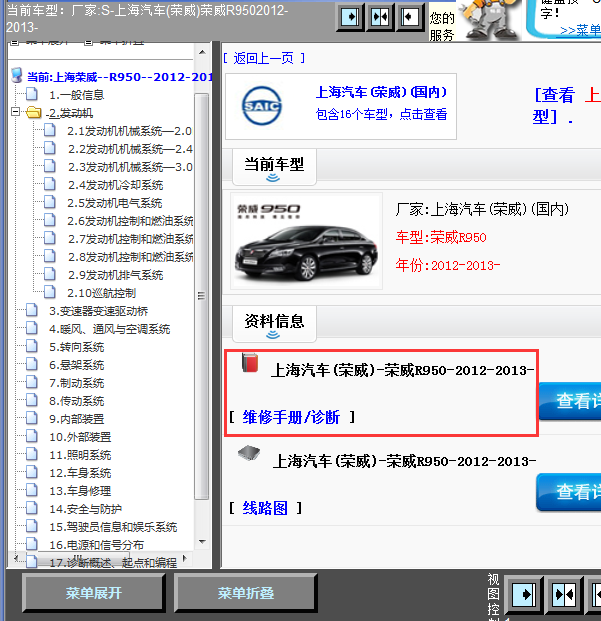Open 6.悬架系统
601x621 pixels.
(x=76, y=365)
